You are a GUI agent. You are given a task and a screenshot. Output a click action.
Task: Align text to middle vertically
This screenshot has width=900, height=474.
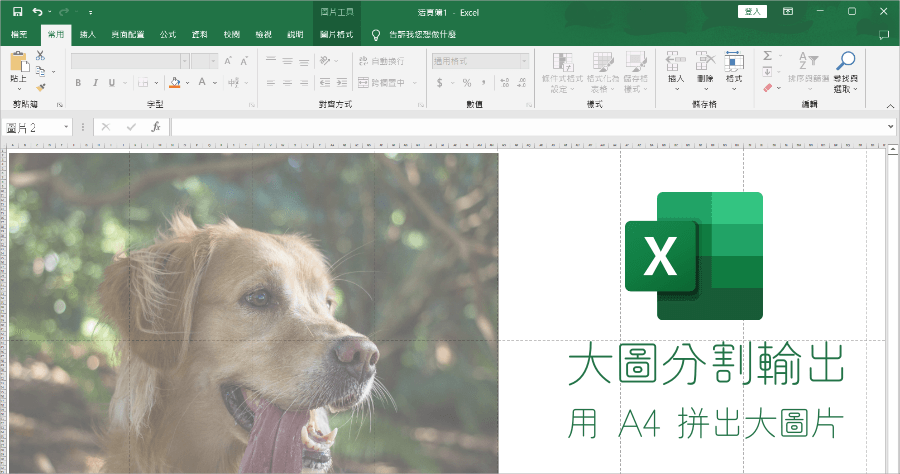click(x=288, y=61)
